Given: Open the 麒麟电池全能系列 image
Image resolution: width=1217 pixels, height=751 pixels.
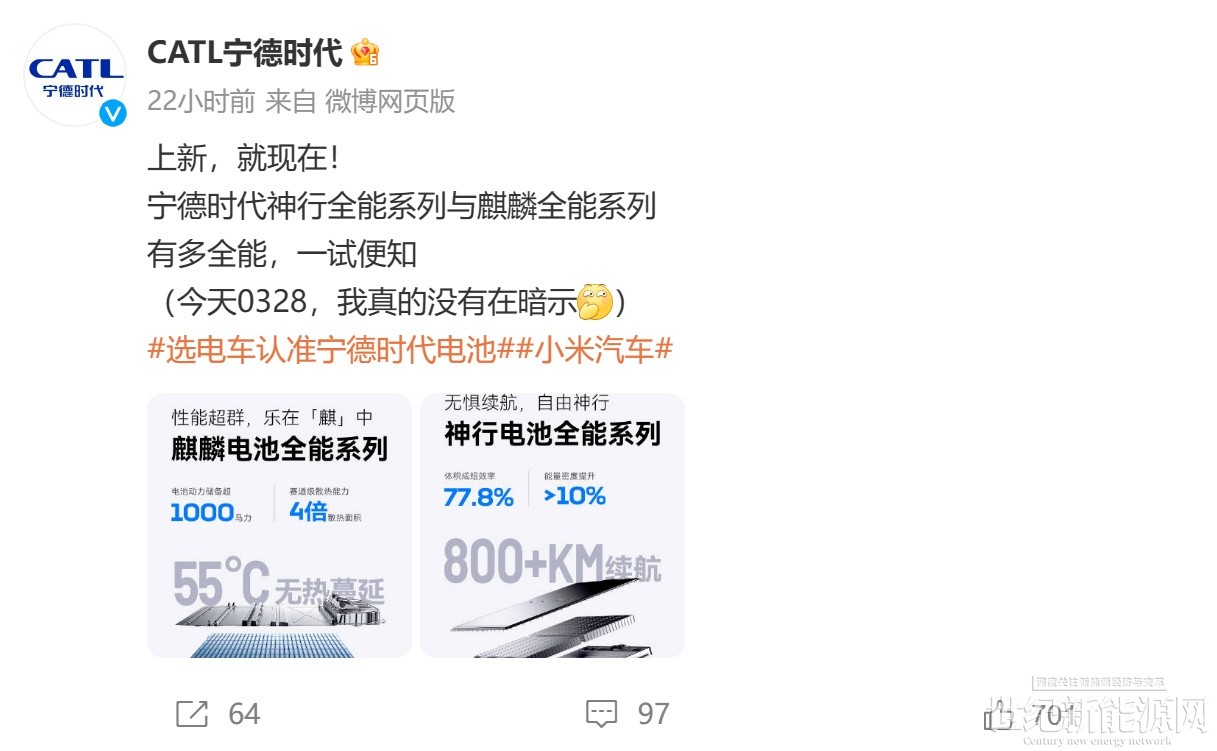Looking at the screenshot, I should coord(279,525).
